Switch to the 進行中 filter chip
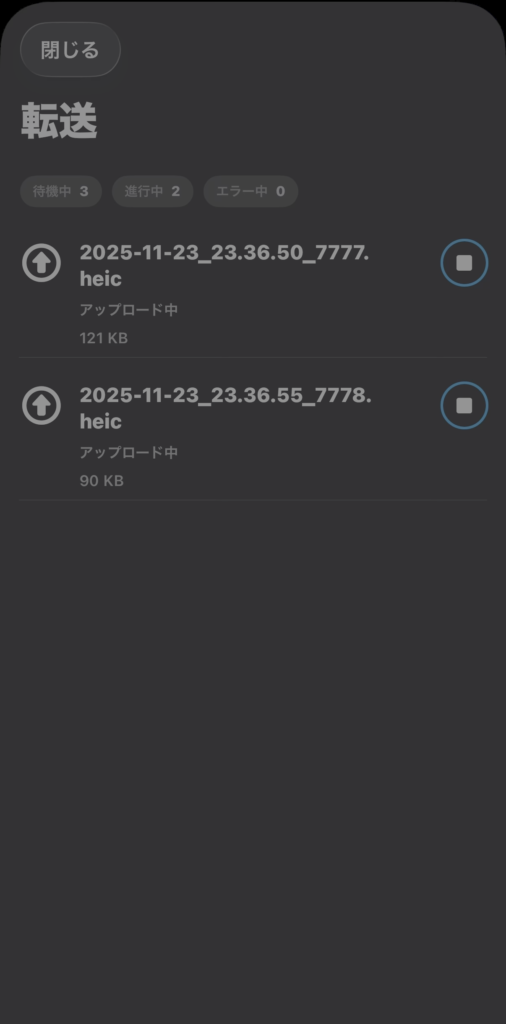 point(152,191)
